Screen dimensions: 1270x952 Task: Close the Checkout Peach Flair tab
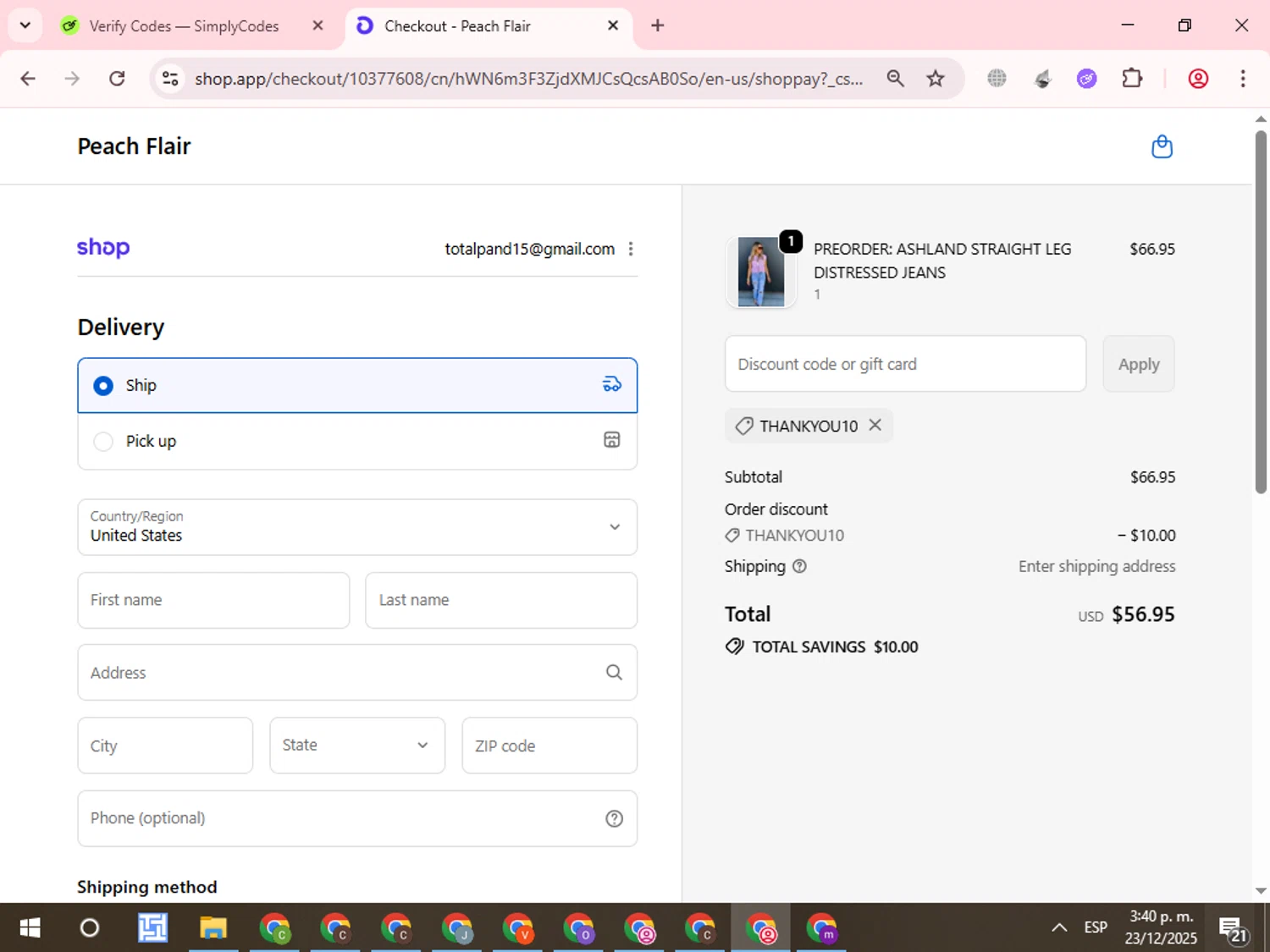(x=613, y=25)
